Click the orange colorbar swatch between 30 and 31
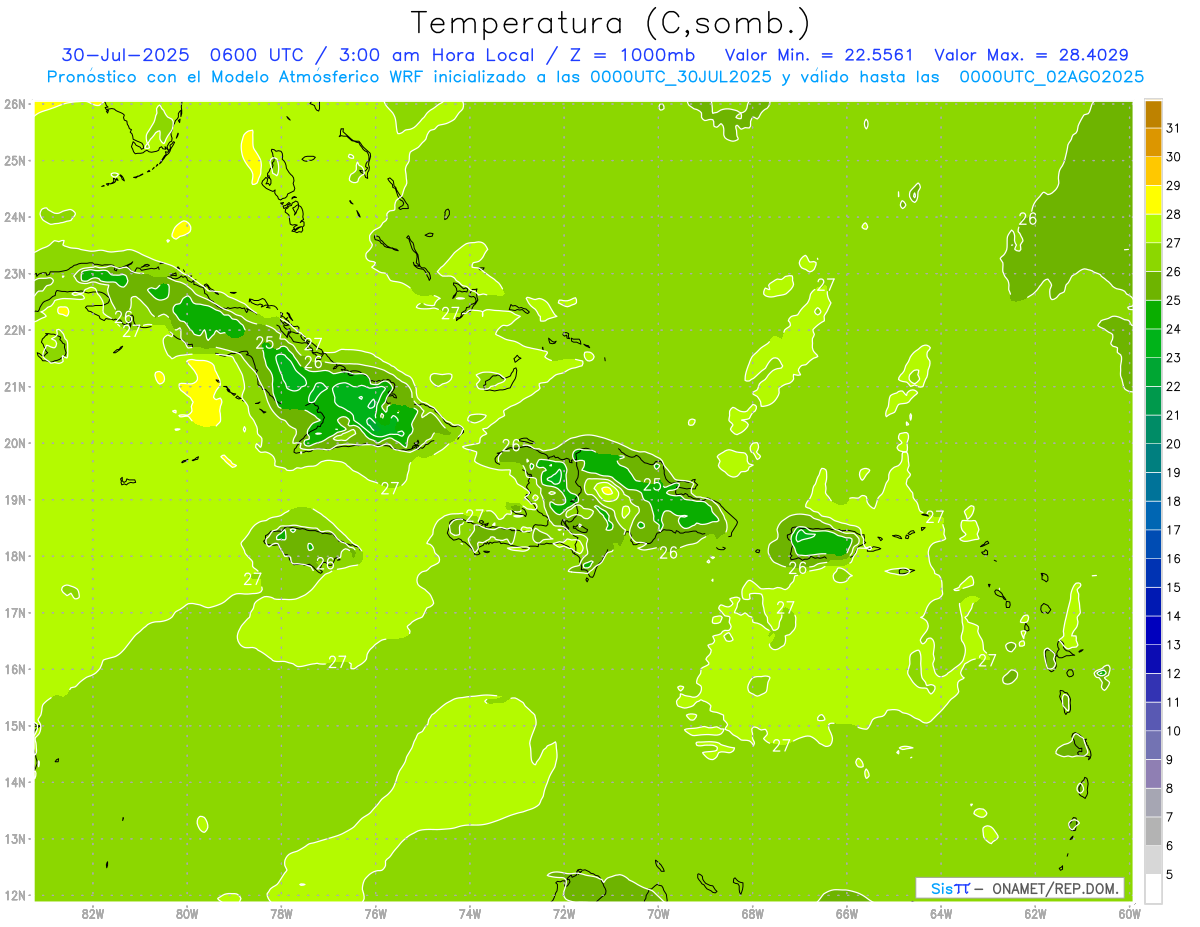Screen dimensions: 1200x927 click(1153, 143)
